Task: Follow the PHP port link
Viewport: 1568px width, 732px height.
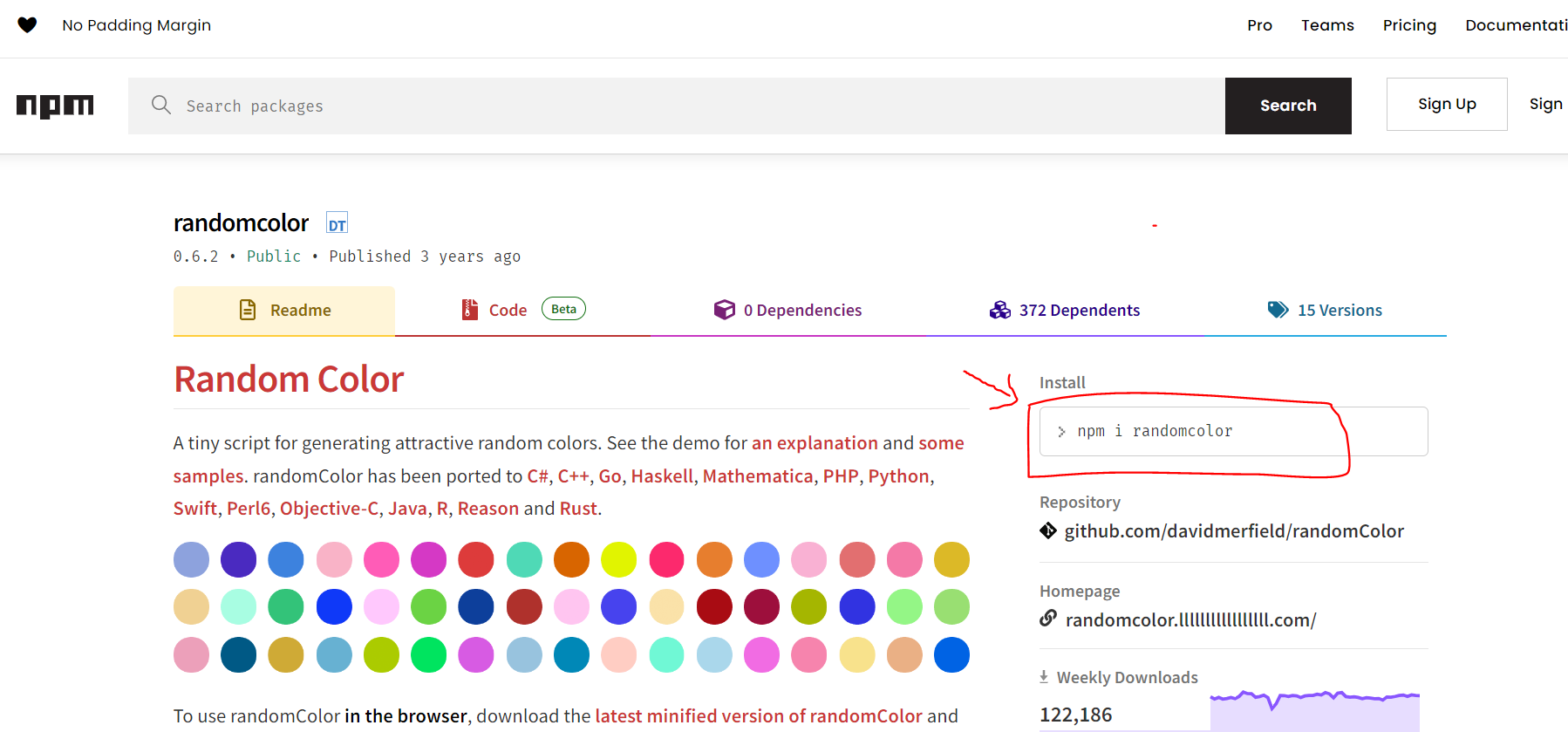Action: pyautogui.click(x=841, y=475)
